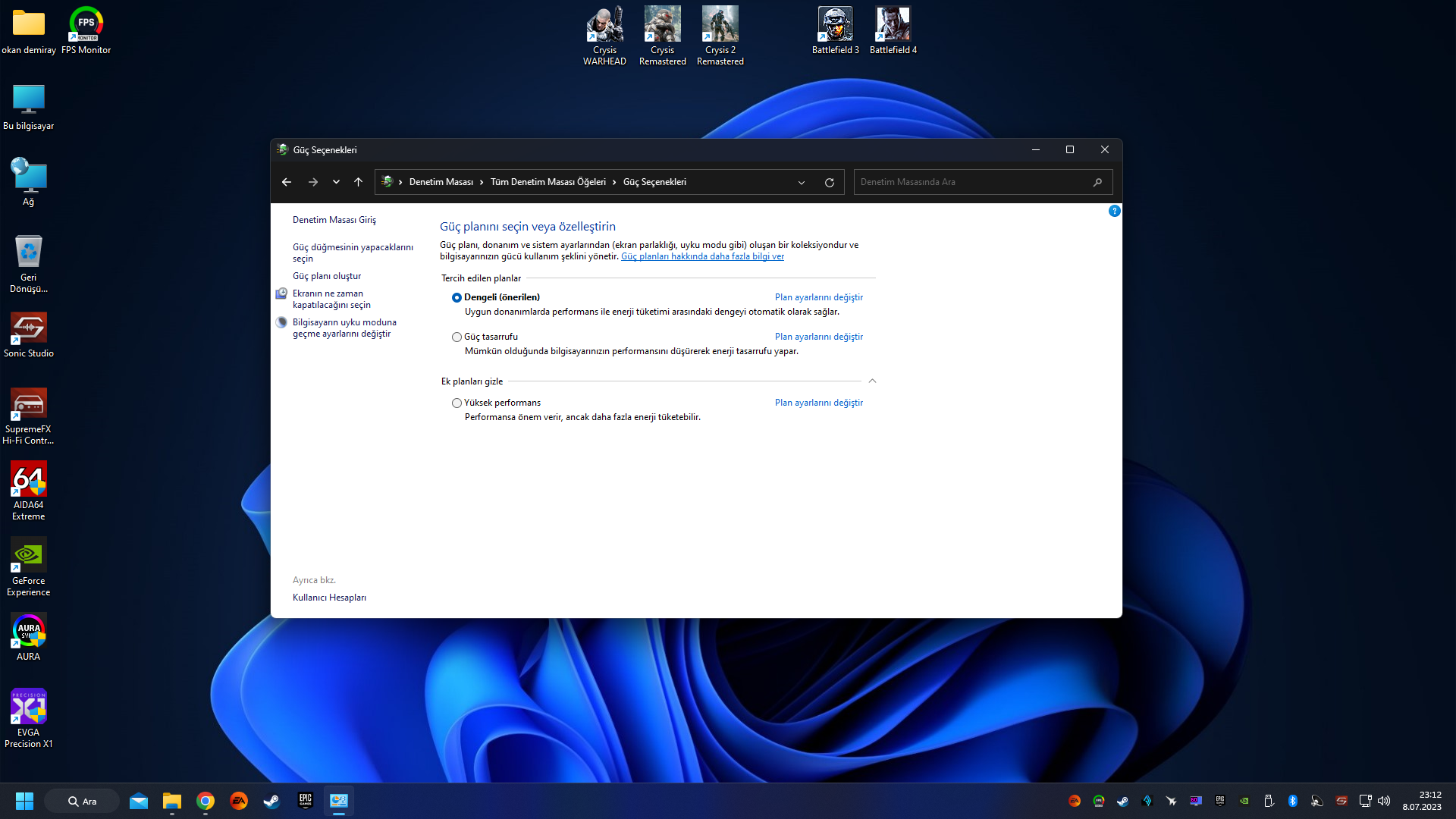
Task: Click Steam icon in the taskbar
Action: pos(271,801)
